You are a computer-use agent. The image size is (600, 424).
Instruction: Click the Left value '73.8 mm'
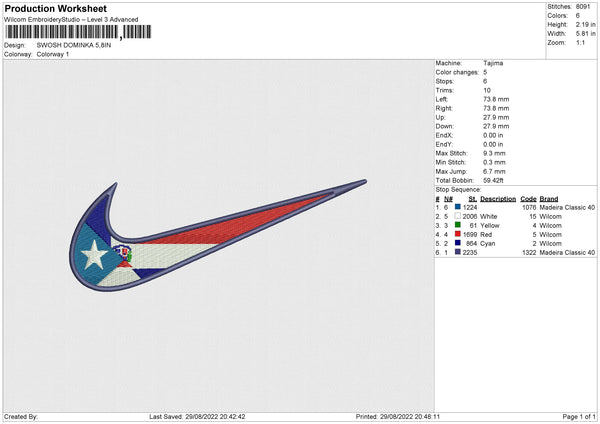(496, 99)
